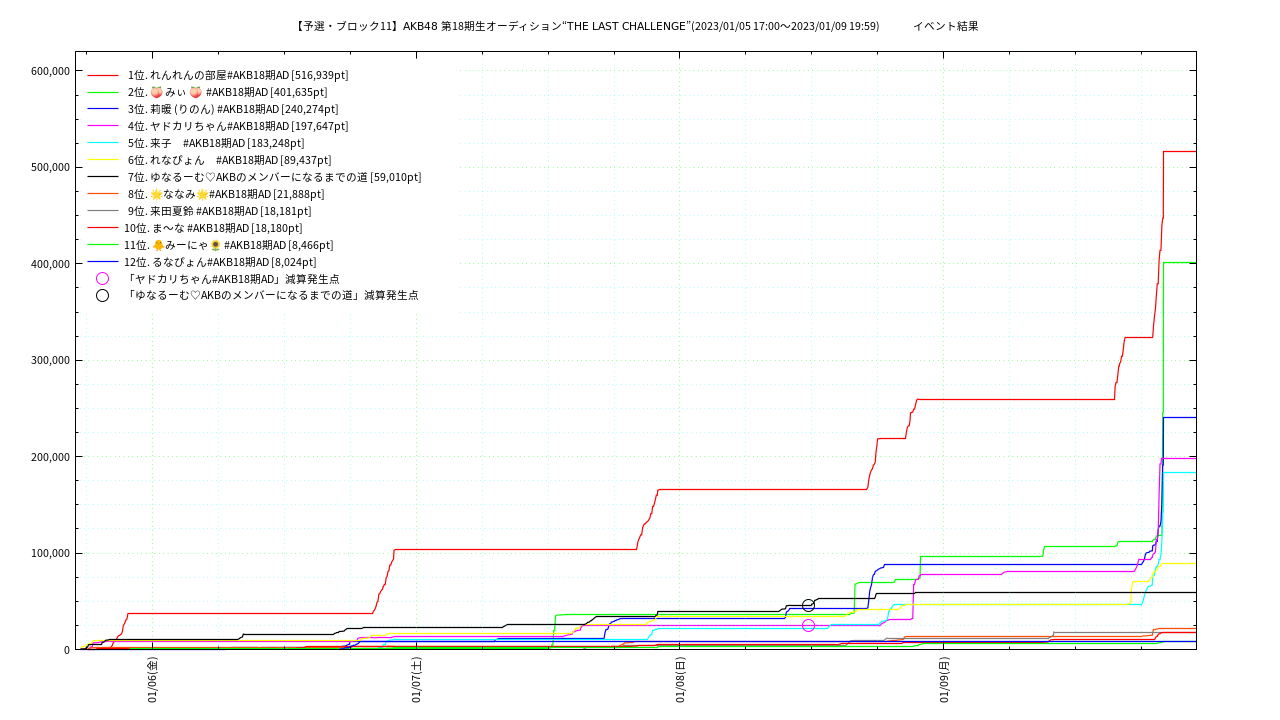Click the red line sample for 1位
This screenshot has height=720, width=1280.
(102, 75)
